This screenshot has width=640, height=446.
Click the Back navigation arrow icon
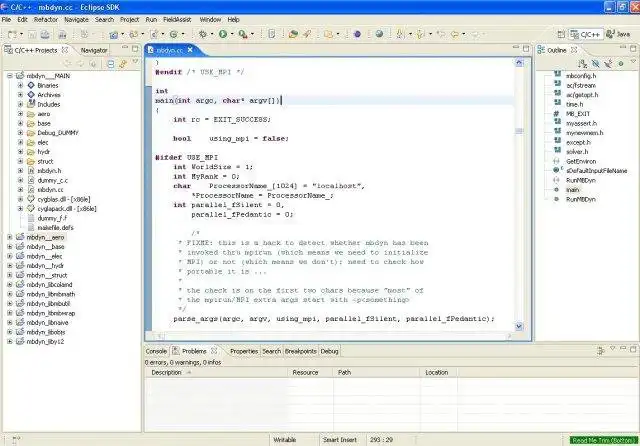455,34
